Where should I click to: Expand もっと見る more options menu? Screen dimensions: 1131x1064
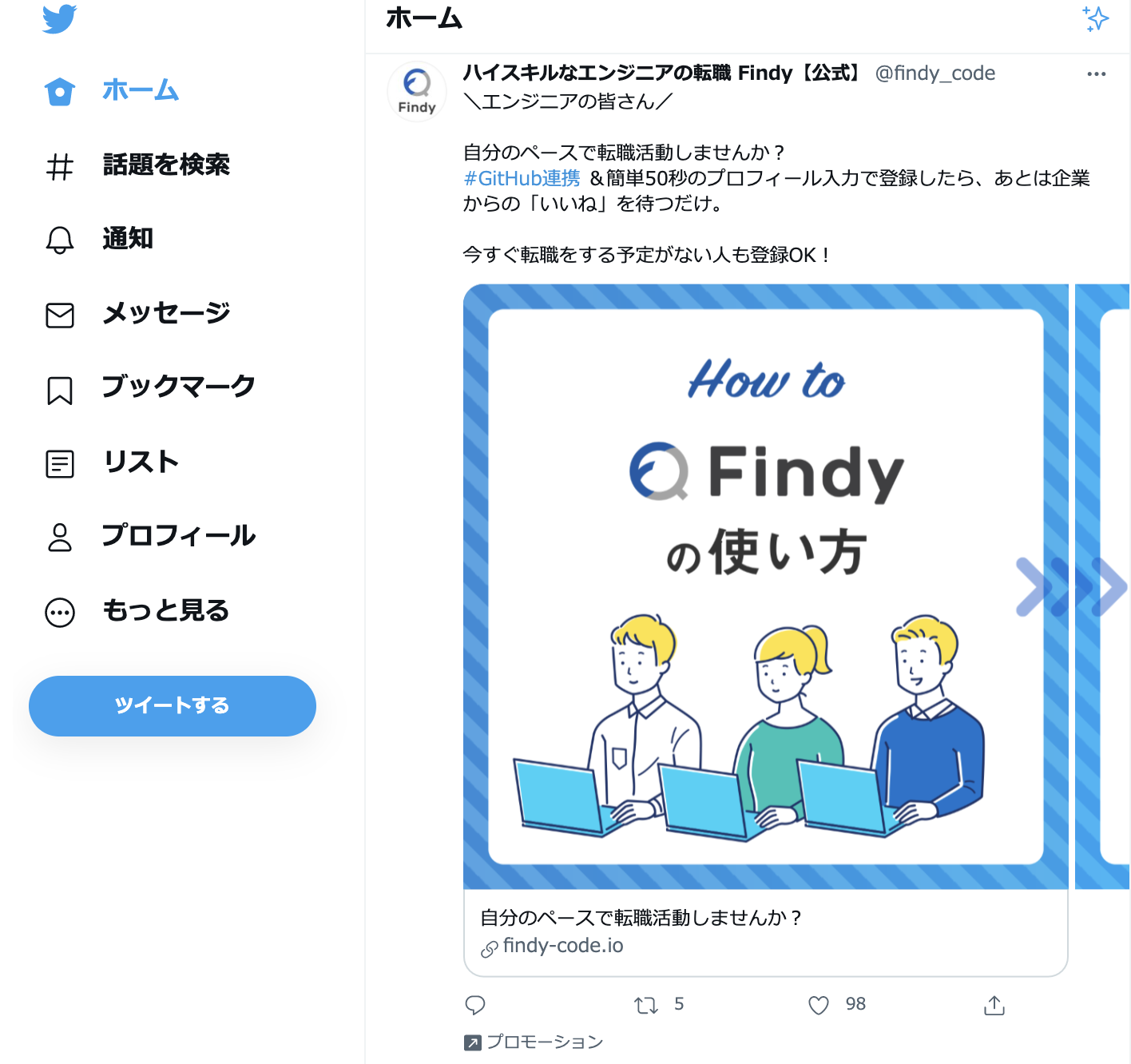[x=60, y=613]
